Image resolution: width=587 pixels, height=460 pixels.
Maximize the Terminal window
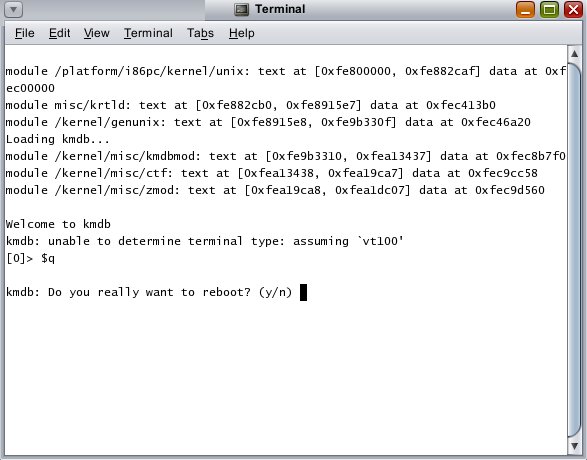click(549, 9)
